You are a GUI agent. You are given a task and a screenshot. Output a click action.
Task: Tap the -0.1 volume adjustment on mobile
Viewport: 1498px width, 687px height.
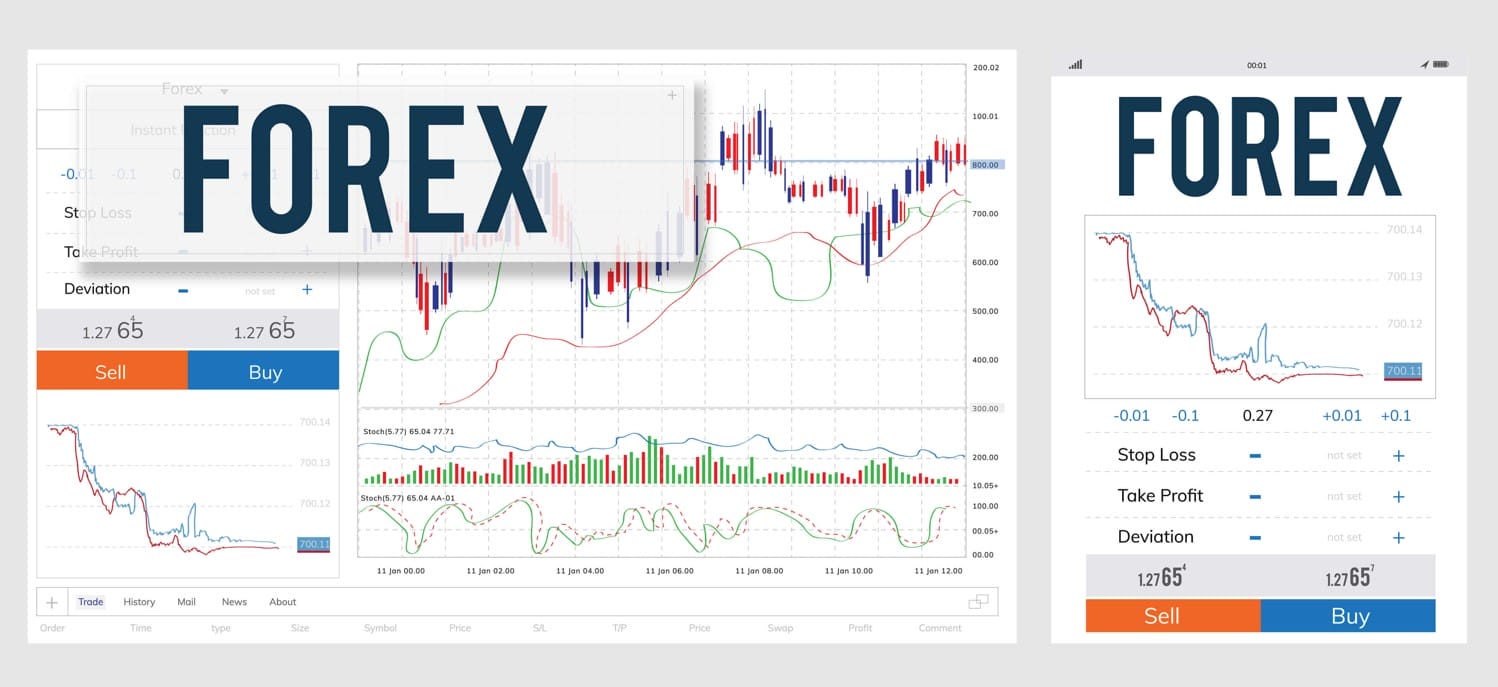(x=1185, y=415)
